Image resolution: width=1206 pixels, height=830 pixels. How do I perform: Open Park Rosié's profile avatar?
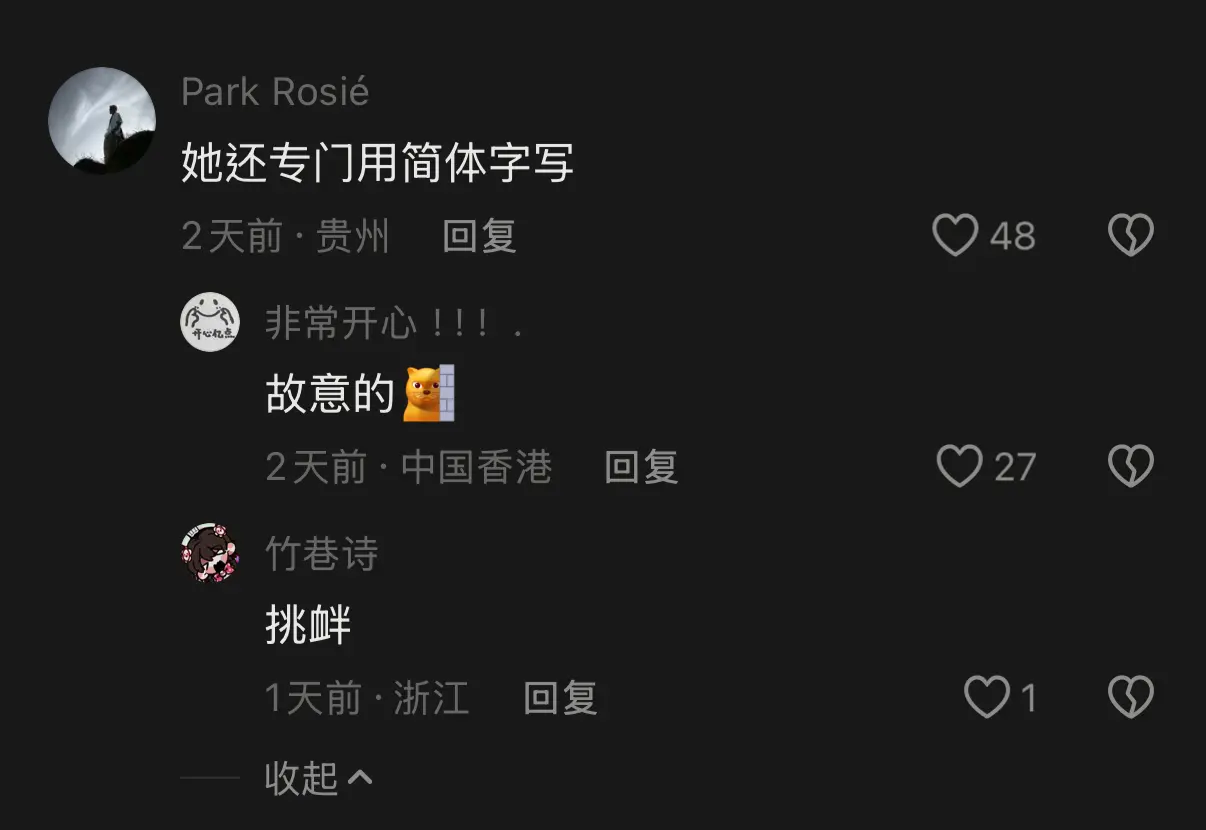[102, 121]
